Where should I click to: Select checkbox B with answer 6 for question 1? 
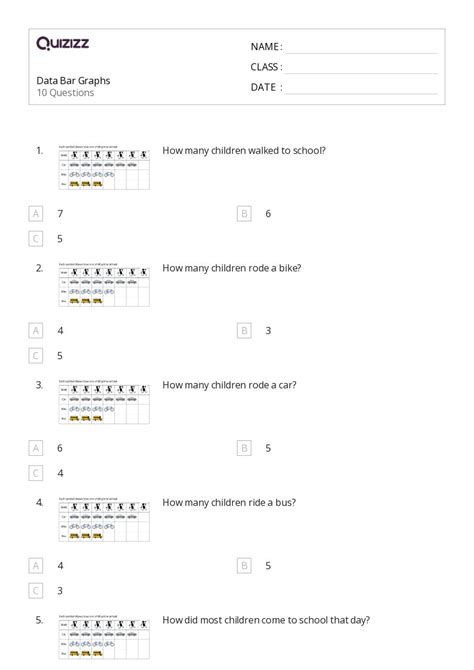pos(244,214)
